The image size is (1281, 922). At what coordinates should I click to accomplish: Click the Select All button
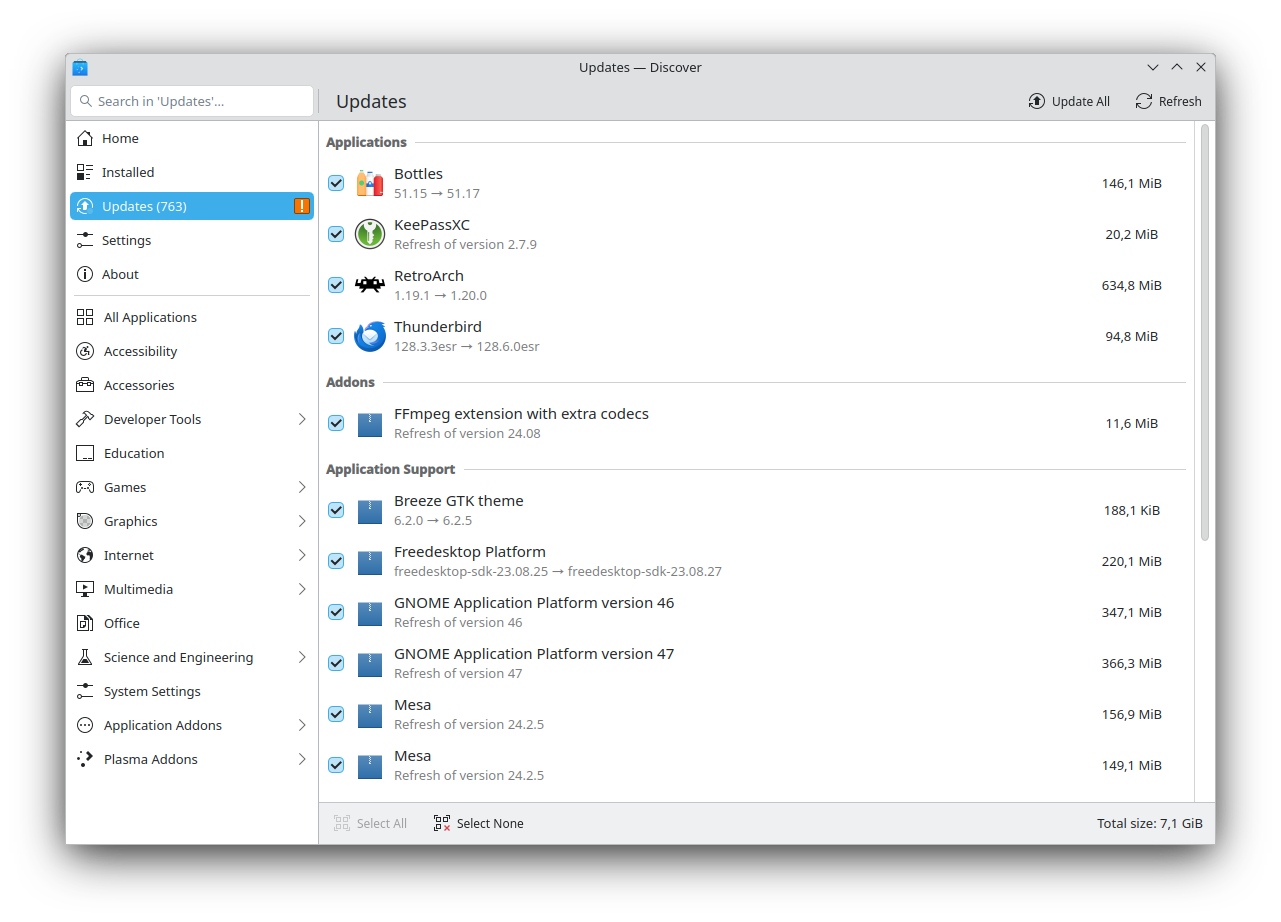click(x=370, y=823)
